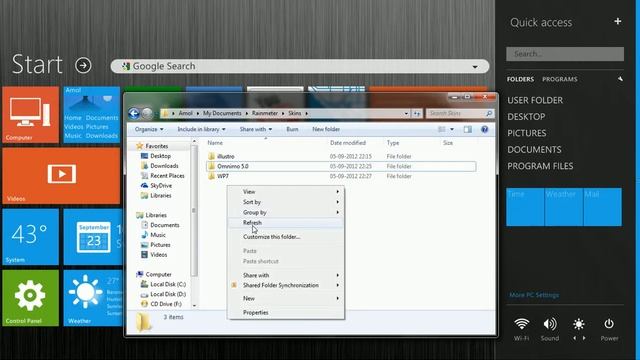Expand the Sort by submenu
Screen dimensions: 640x360
point(286,202)
